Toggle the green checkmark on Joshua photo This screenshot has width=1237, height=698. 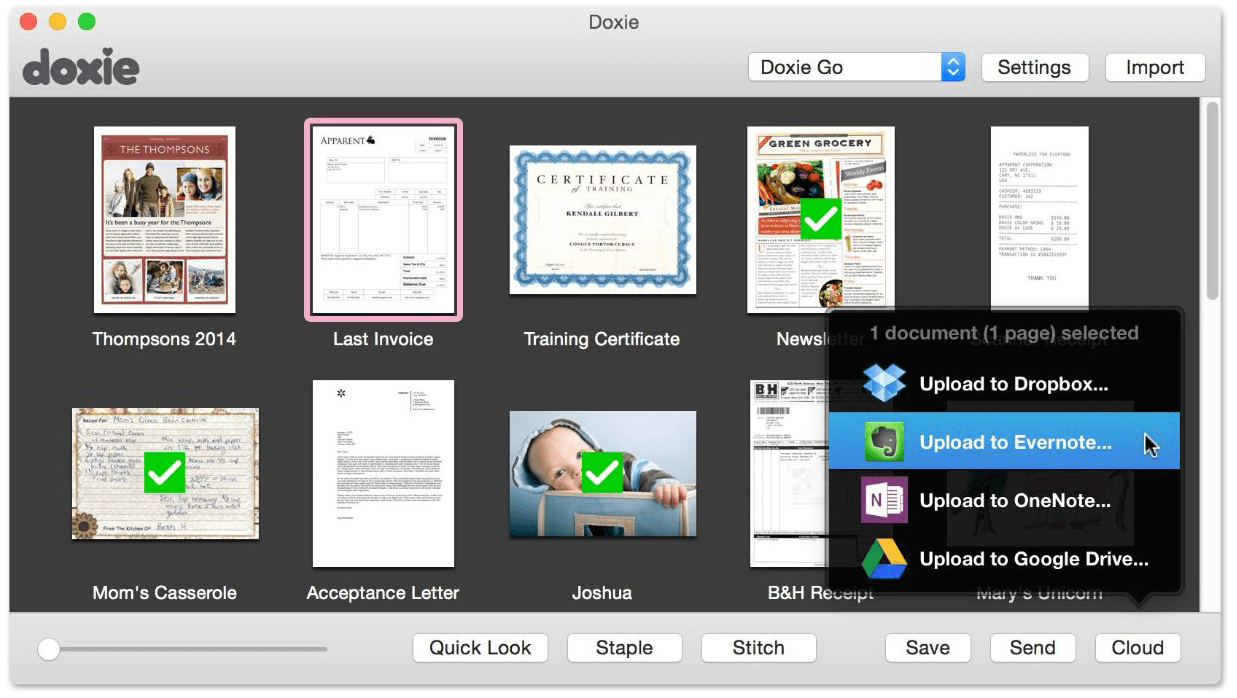pyautogui.click(x=601, y=471)
